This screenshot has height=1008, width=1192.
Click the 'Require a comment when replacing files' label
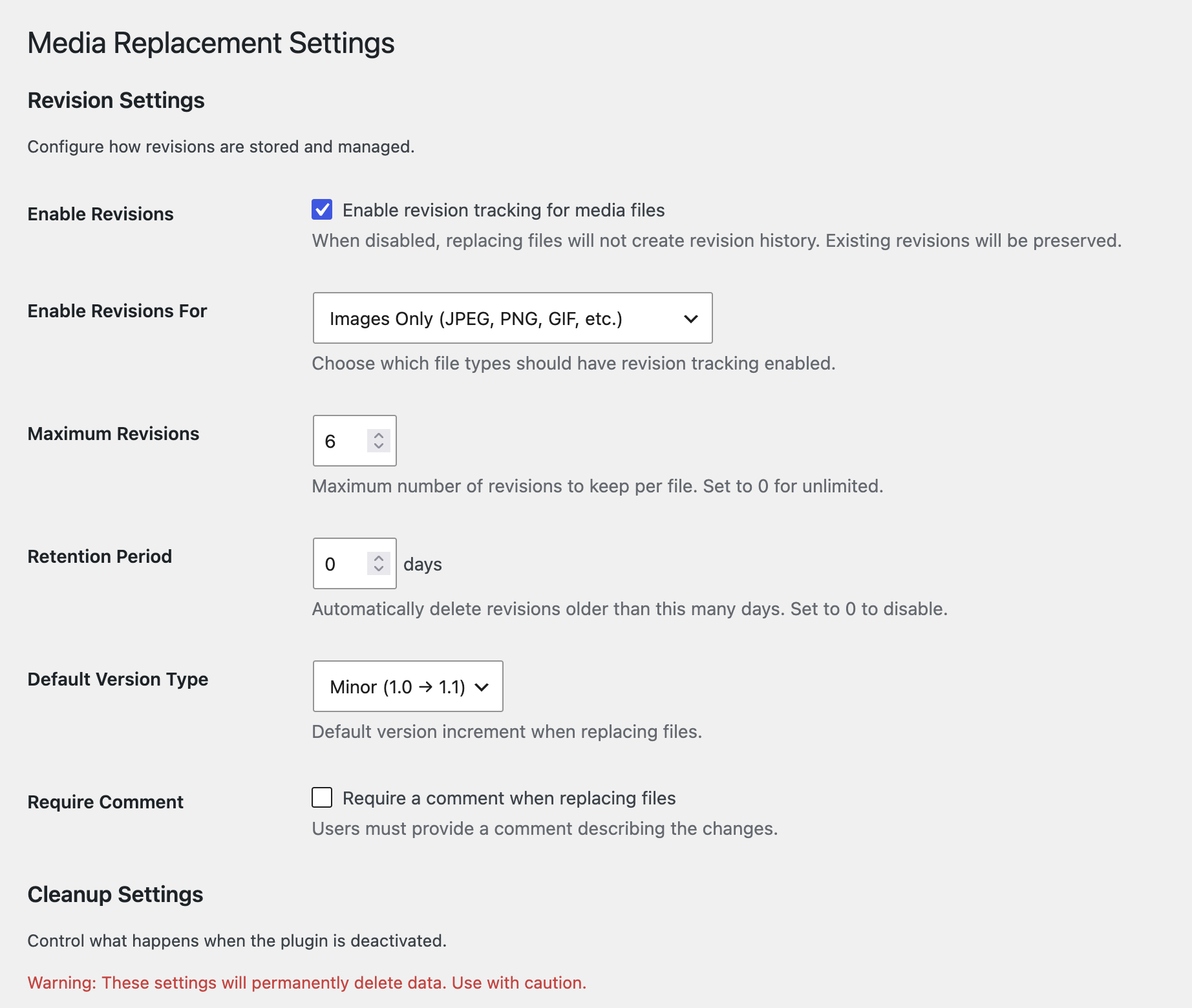pos(509,798)
